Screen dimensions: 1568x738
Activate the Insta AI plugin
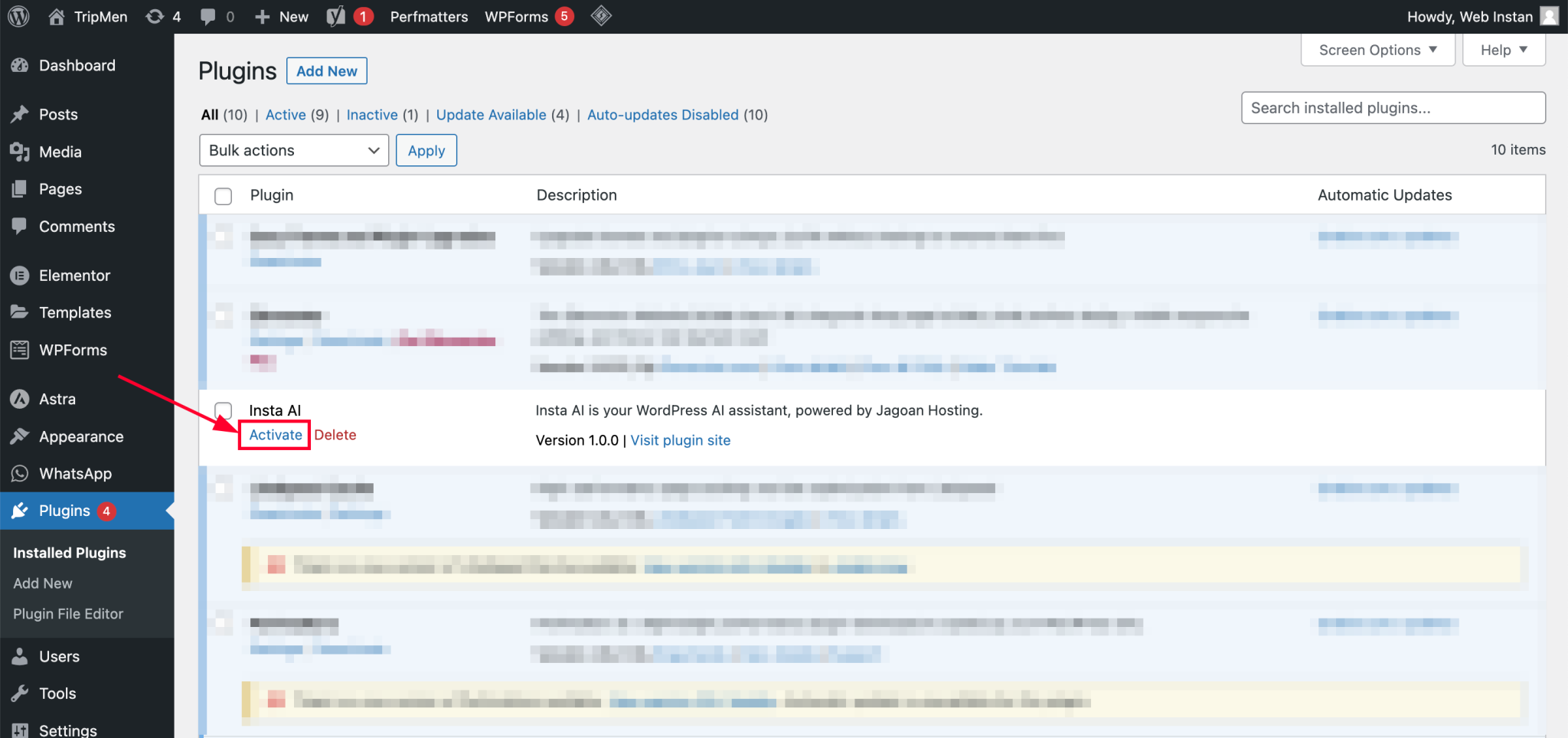coord(276,435)
